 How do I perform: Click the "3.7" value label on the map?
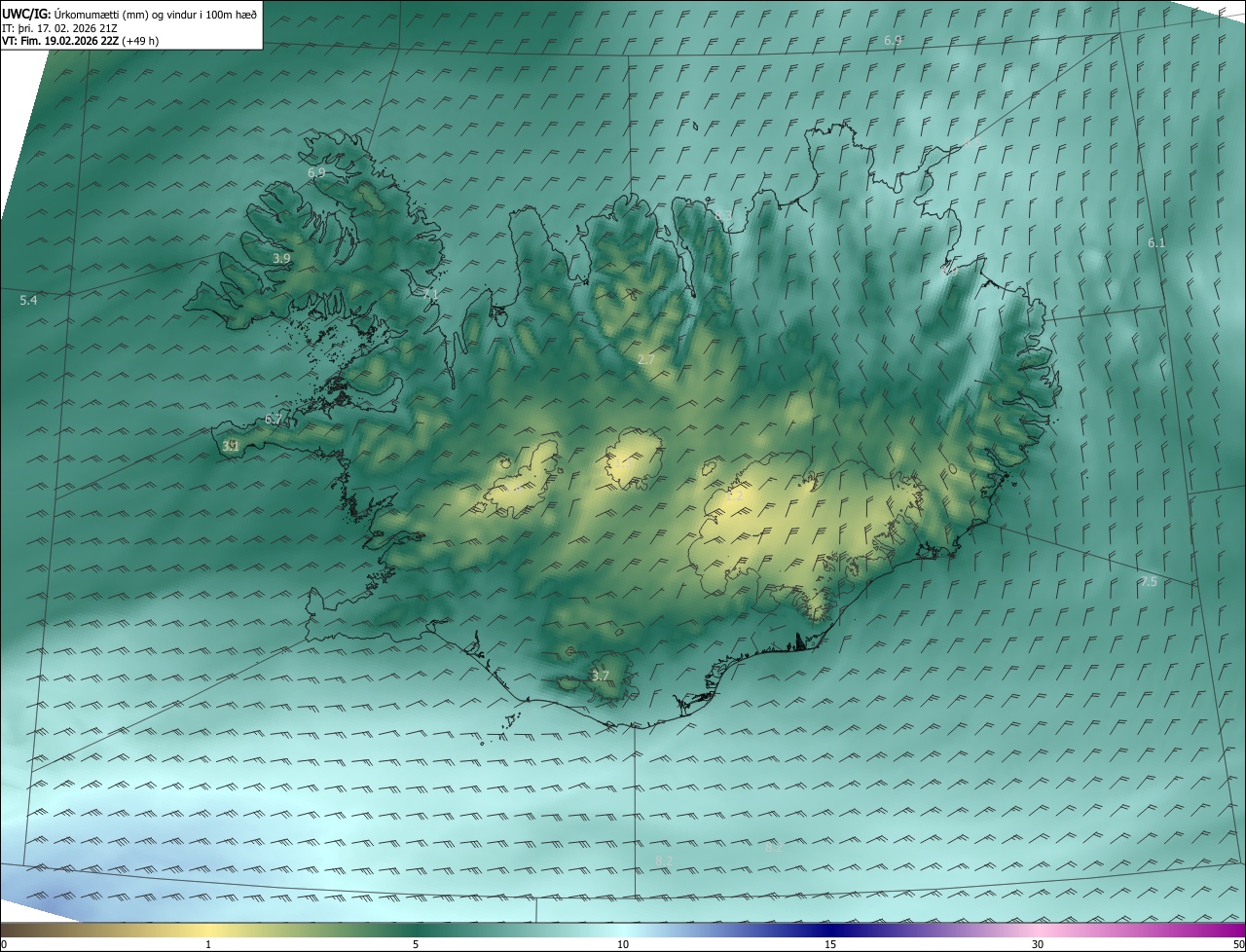[x=601, y=676]
